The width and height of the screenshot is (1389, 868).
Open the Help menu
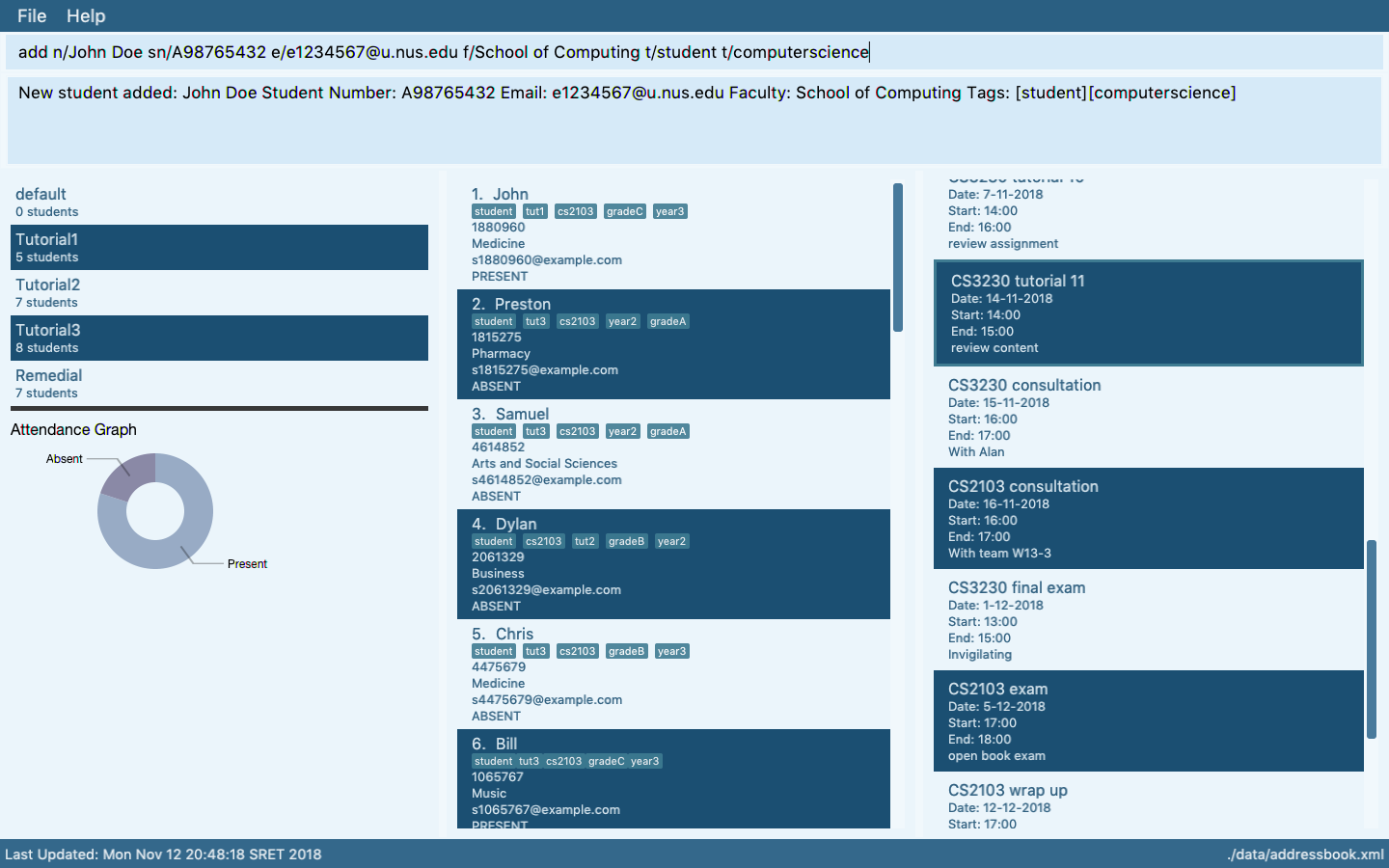tap(86, 15)
